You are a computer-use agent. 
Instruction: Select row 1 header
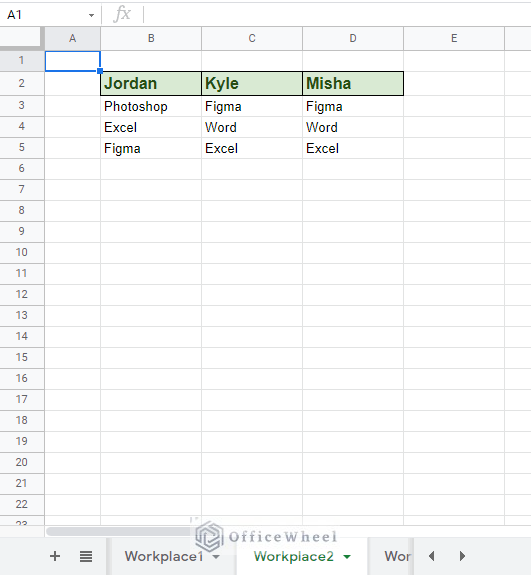click(22, 61)
